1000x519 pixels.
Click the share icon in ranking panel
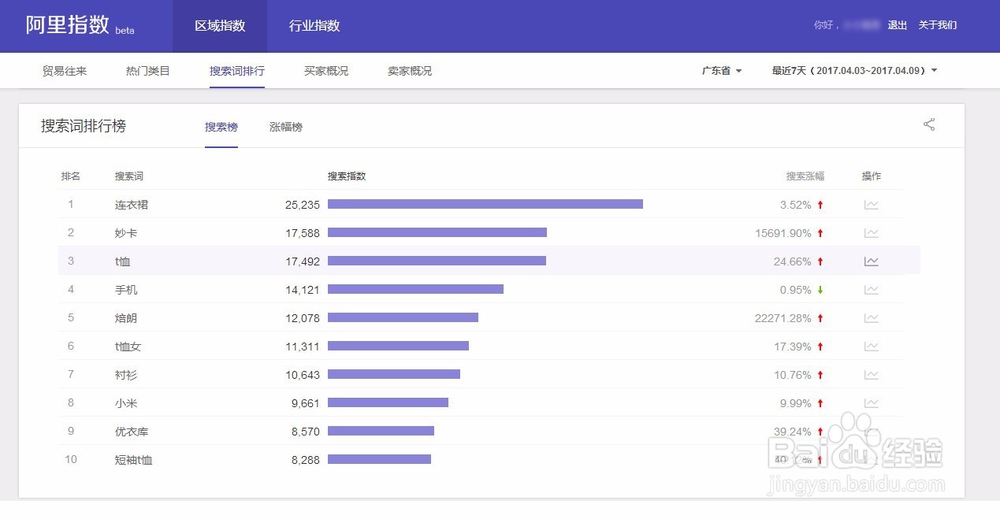(x=929, y=125)
